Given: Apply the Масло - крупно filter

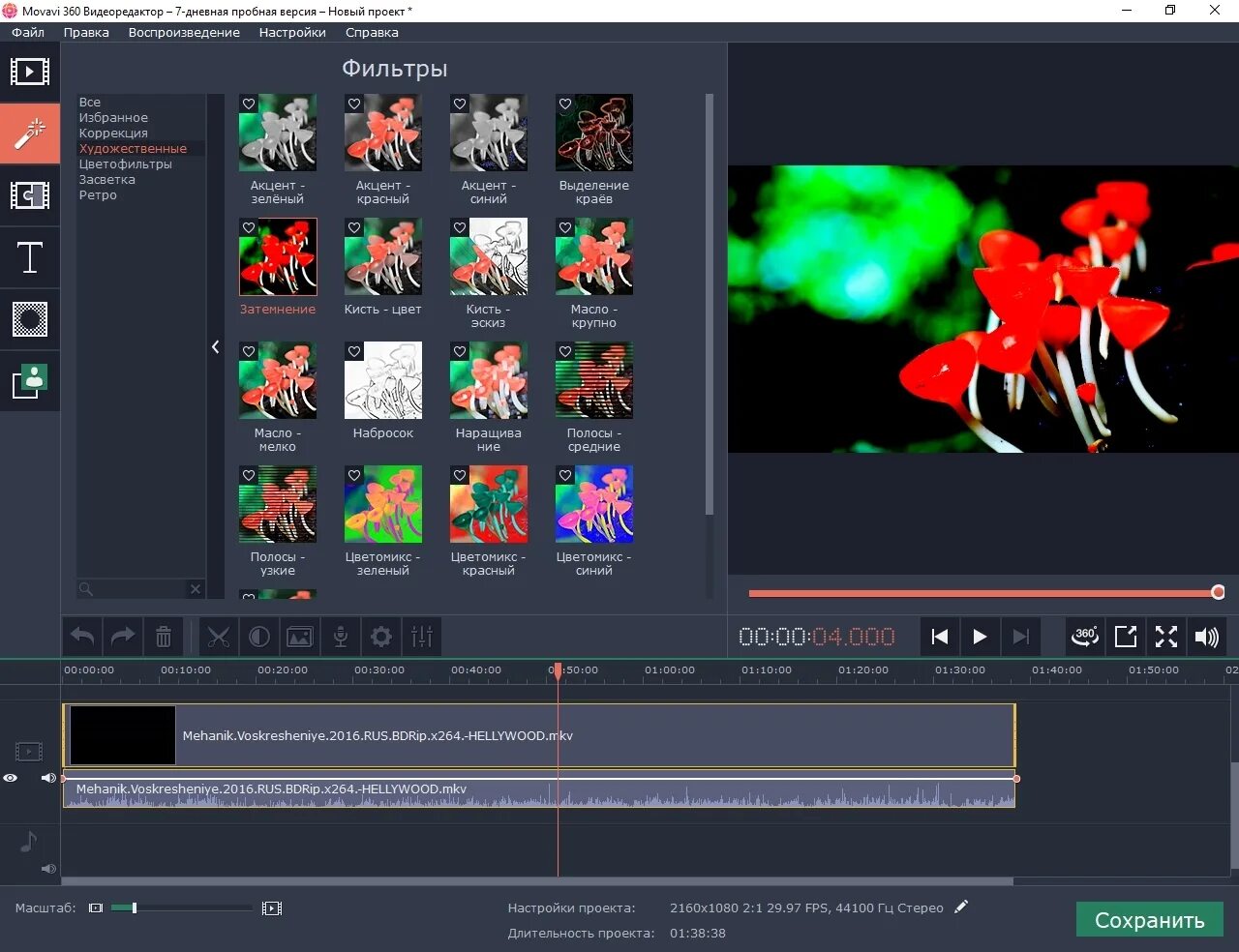Looking at the screenshot, I should tap(594, 256).
